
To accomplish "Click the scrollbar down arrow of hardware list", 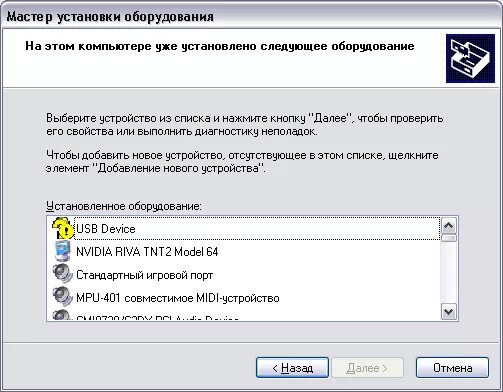I will tap(449, 312).
